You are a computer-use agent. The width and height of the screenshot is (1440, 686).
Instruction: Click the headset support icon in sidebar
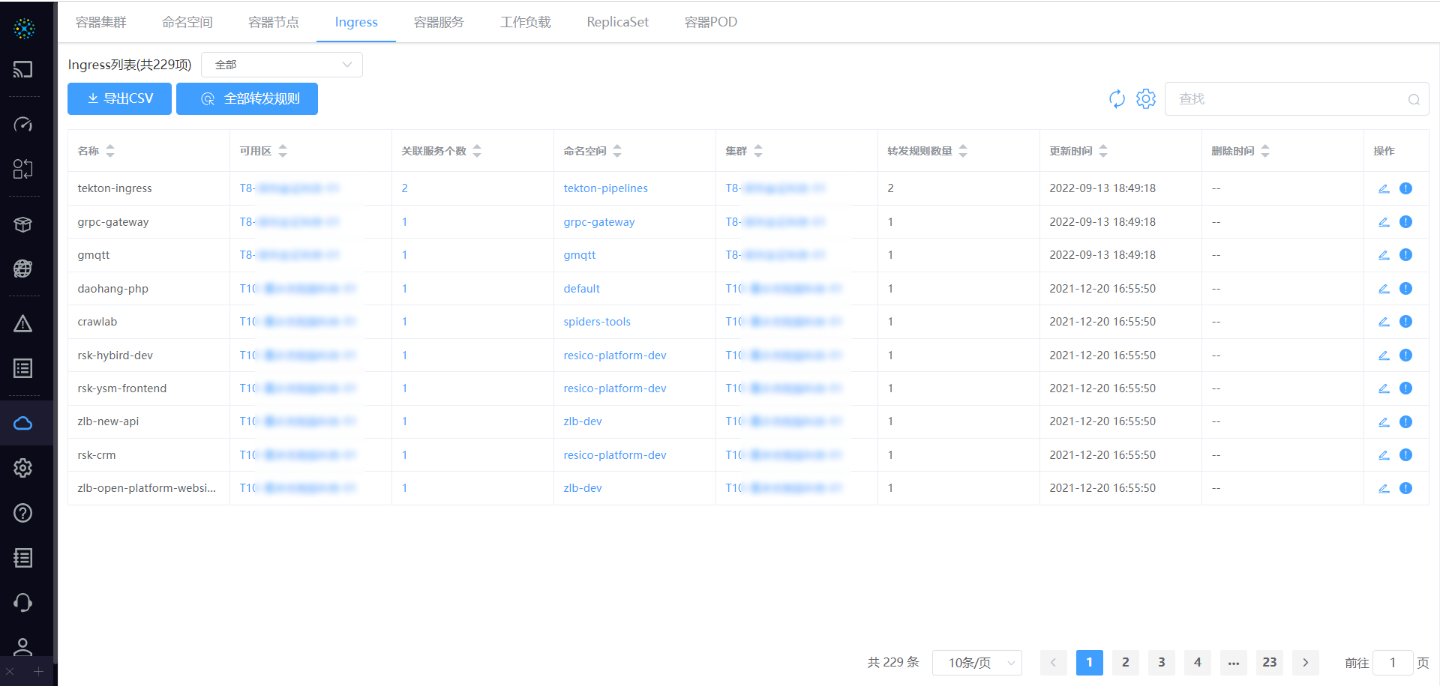click(x=23, y=602)
